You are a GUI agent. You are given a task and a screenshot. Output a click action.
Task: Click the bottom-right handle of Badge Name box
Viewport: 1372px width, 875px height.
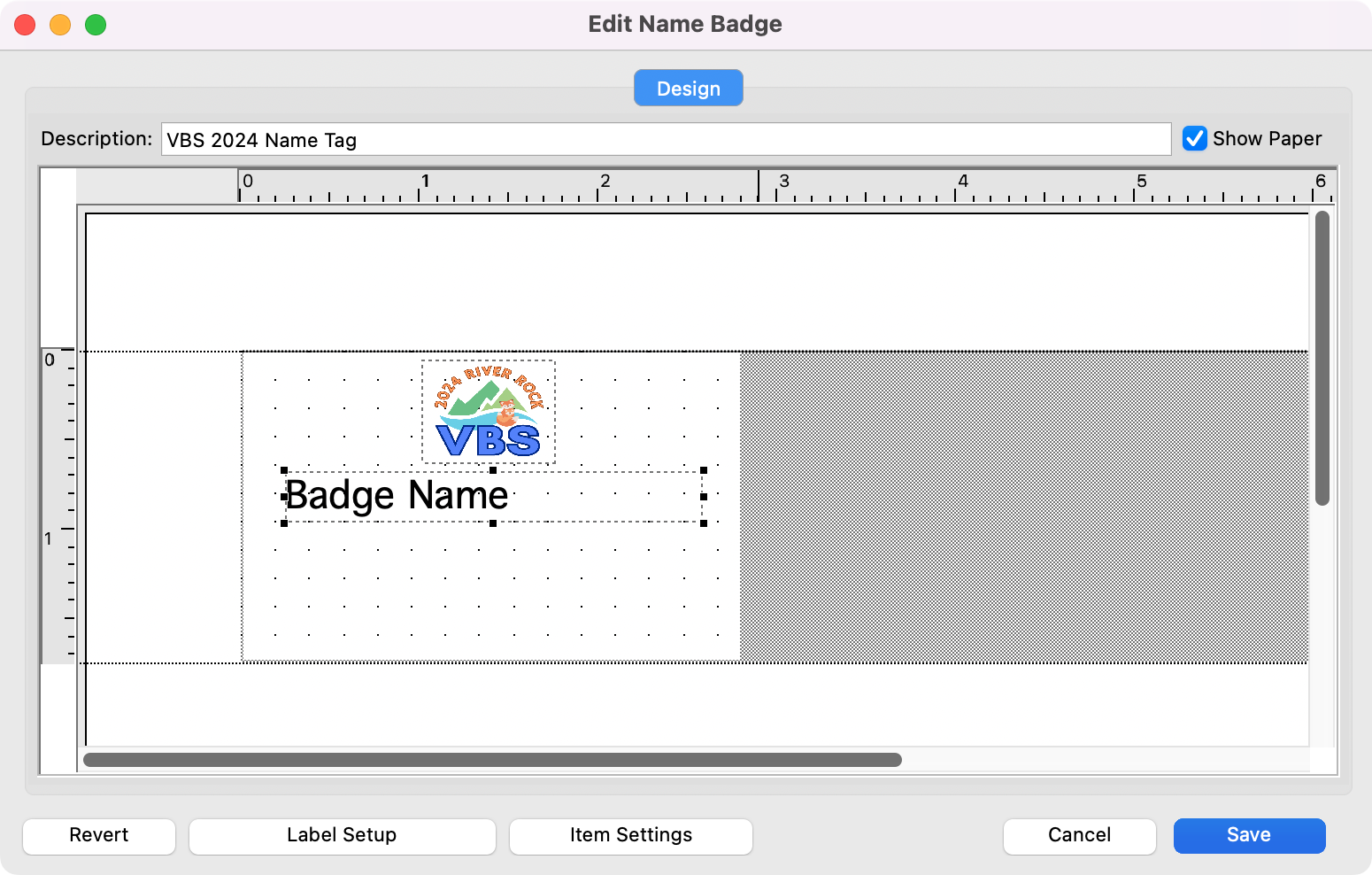point(704,523)
